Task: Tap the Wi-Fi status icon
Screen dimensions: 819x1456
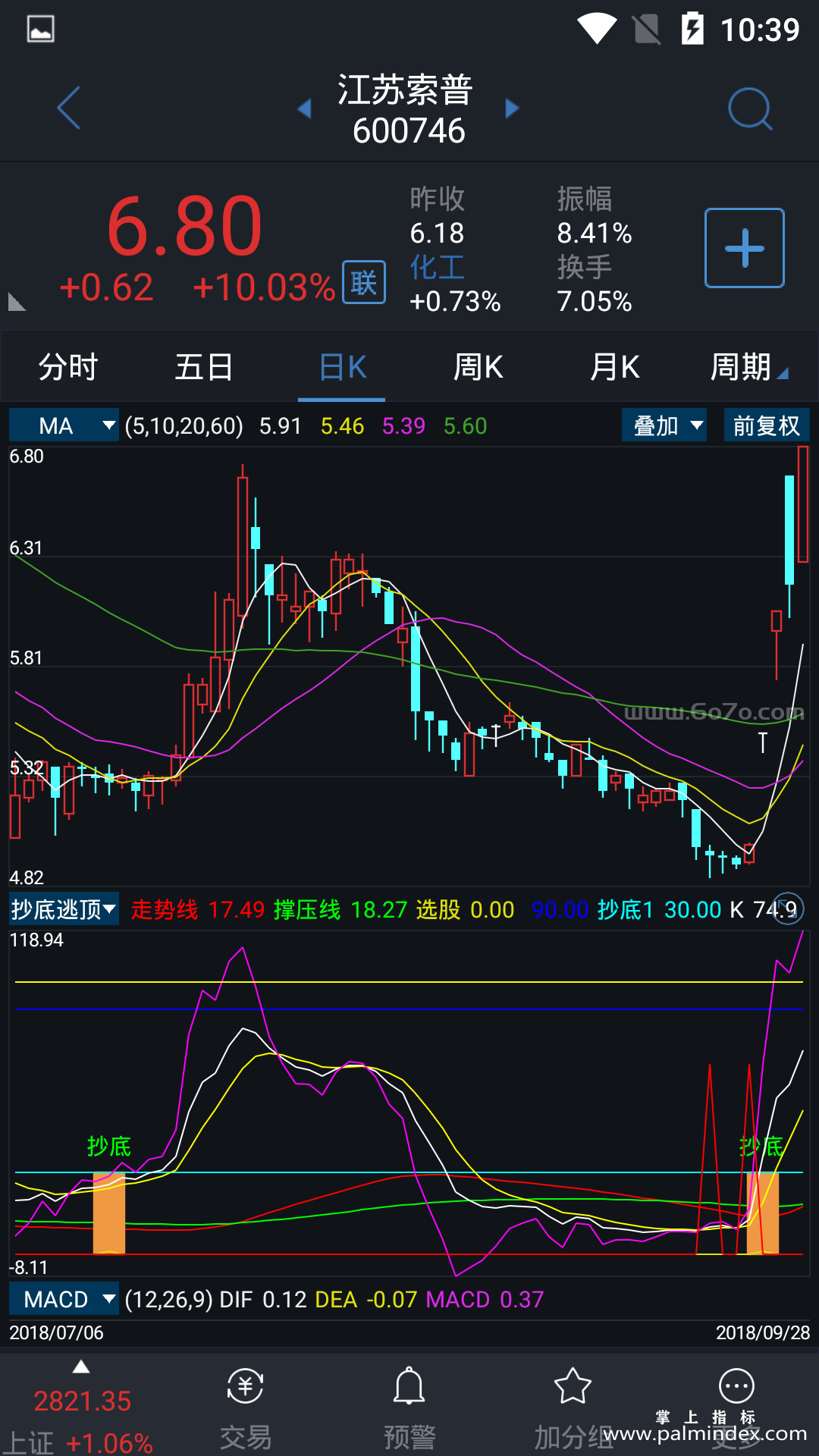Action: tap(597, 29)
